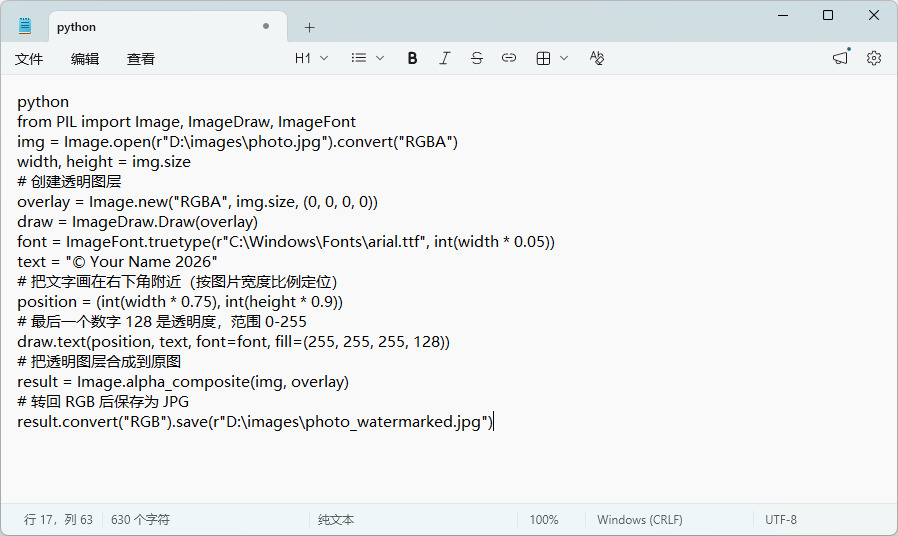
Task: Add a new tab with plus button
Action: 309,27
